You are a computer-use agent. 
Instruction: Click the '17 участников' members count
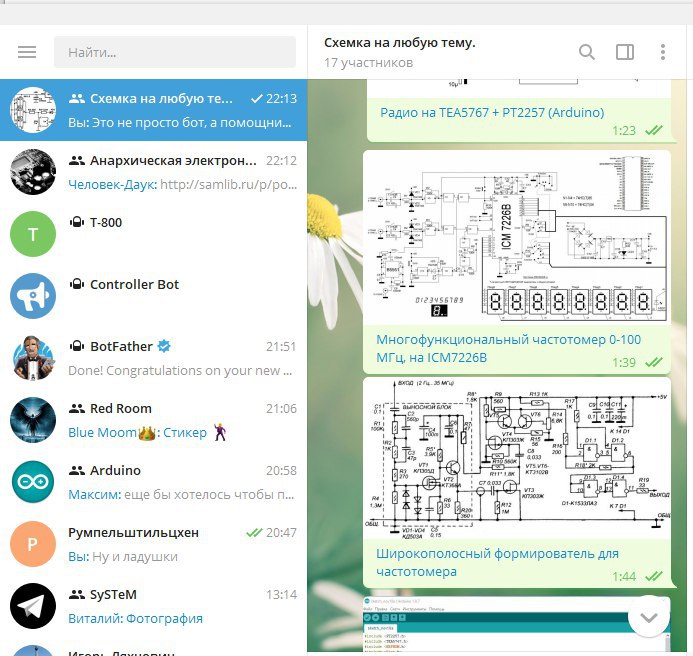click(369, 63)
